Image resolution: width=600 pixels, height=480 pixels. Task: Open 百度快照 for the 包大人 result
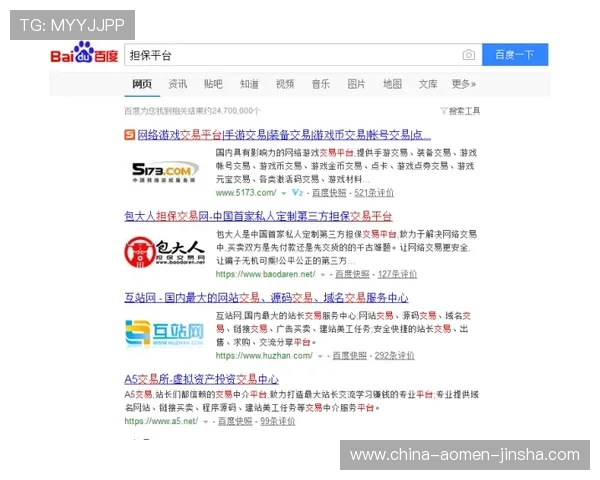(x=352, y=274)
